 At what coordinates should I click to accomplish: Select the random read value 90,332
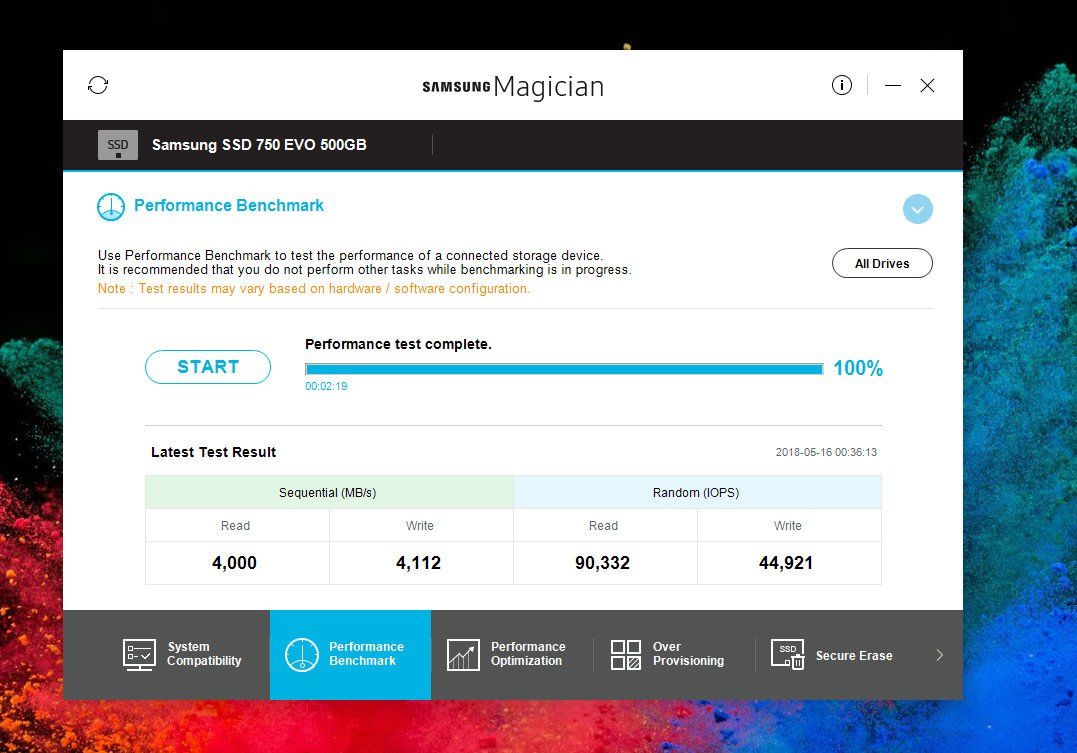pyautogui.click(x=602, y=563)
